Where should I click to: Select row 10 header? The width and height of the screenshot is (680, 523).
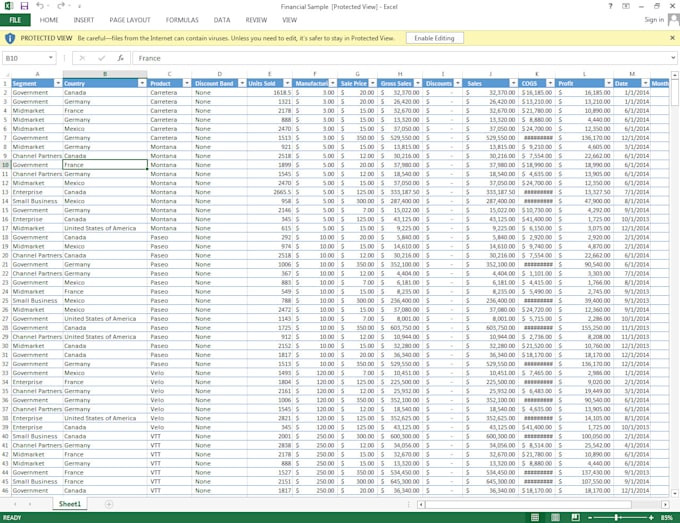point(5,165)
